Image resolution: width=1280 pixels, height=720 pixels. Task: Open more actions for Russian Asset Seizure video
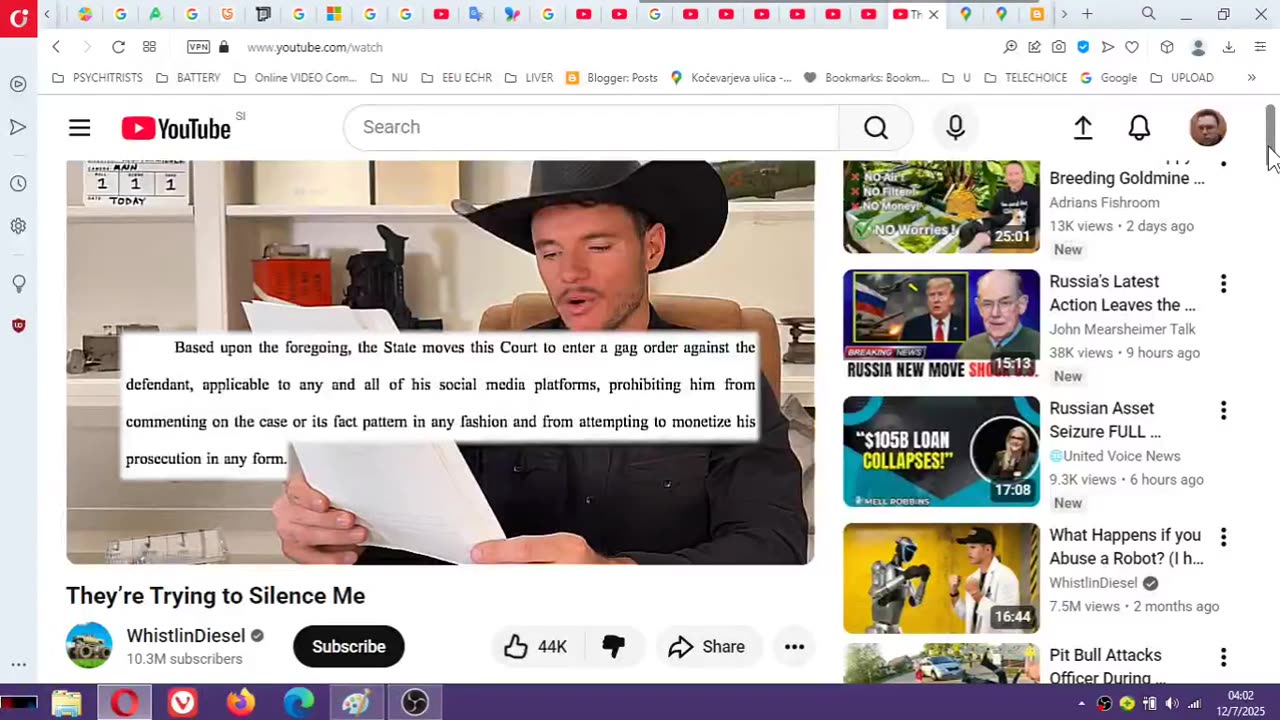tap(1223, 411)
